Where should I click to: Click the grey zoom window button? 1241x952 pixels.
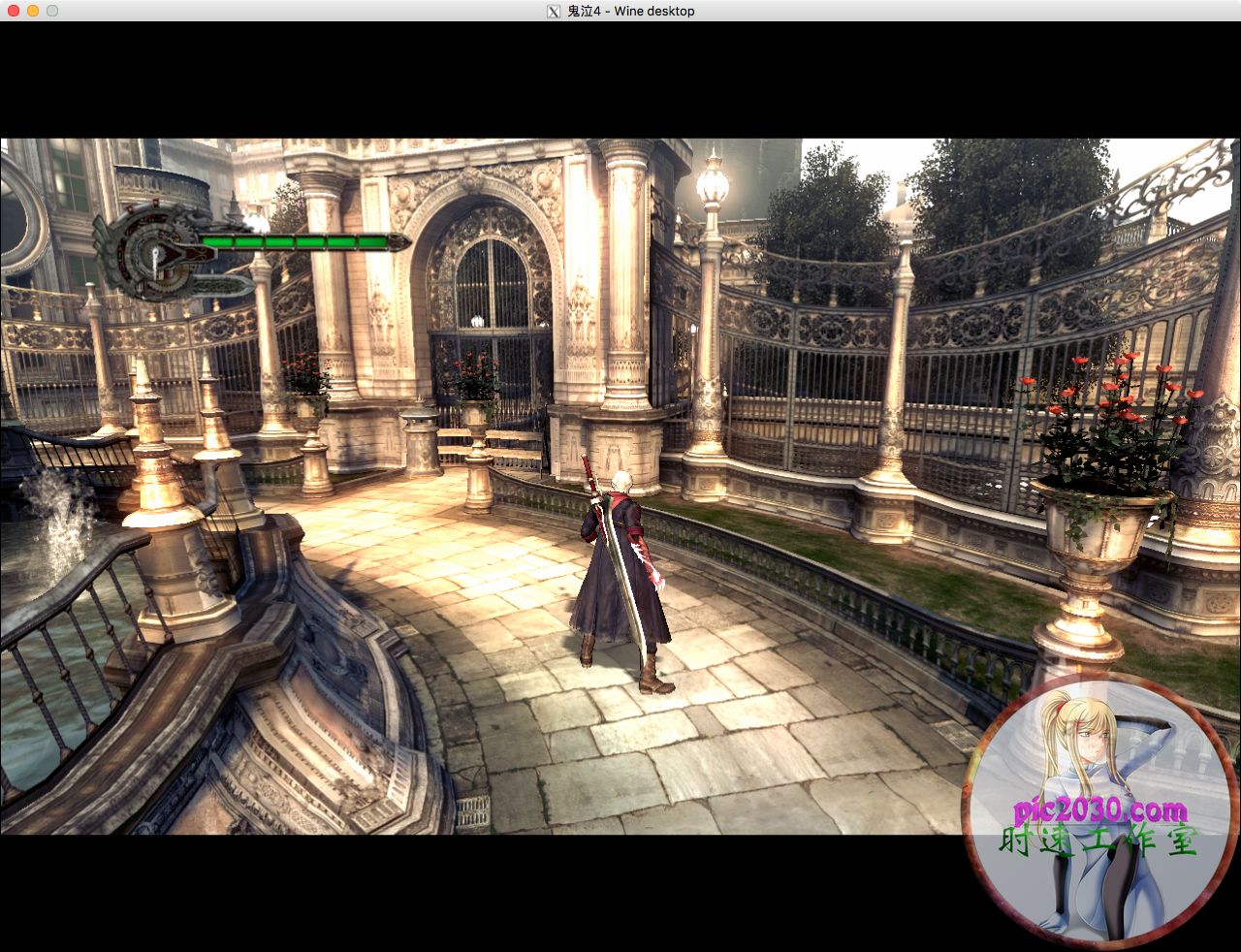point(52,11)
